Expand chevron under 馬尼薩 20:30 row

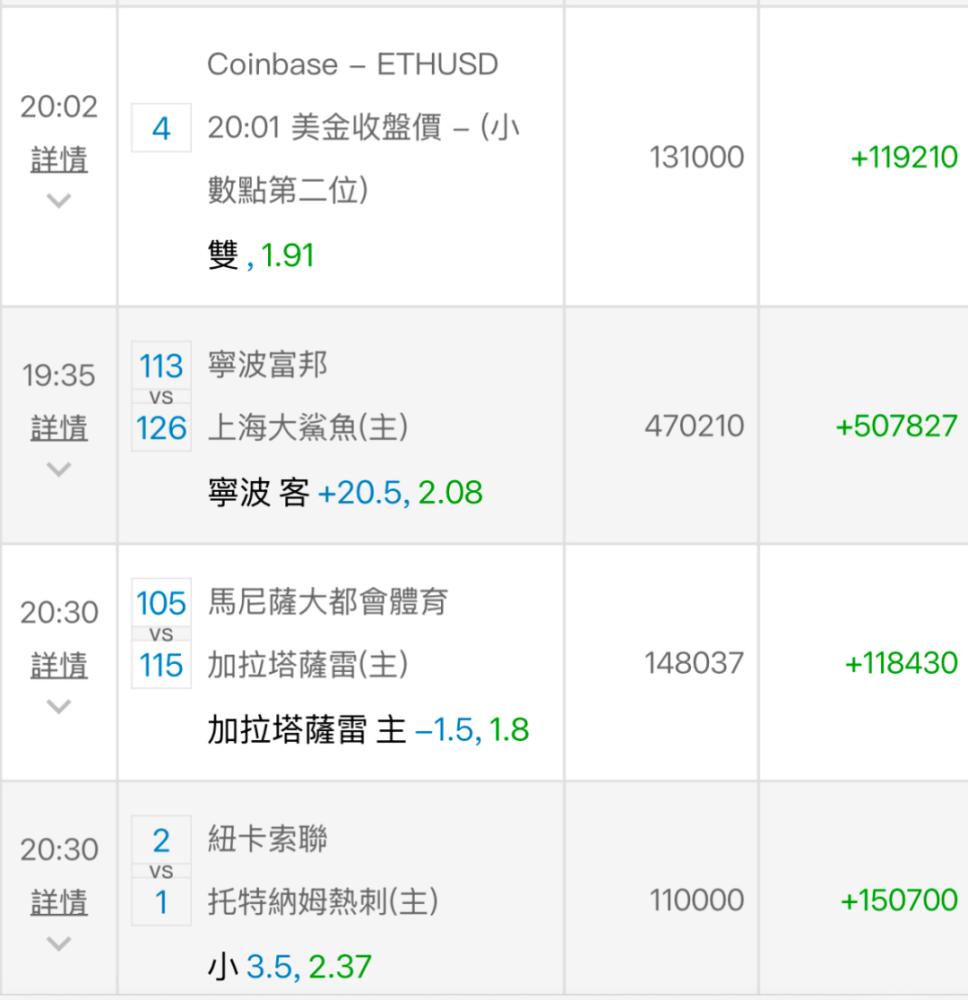[x=59, y=706]
